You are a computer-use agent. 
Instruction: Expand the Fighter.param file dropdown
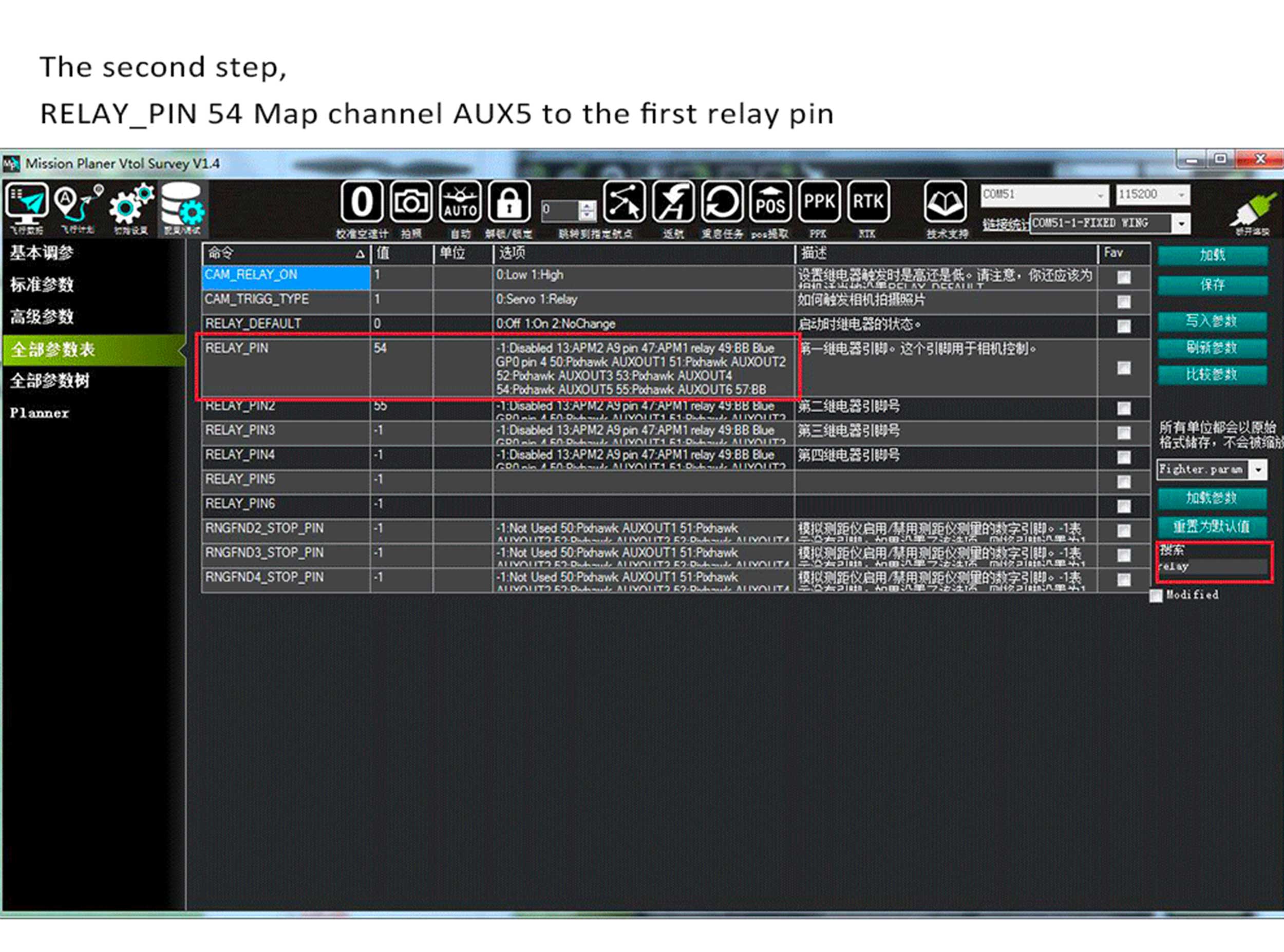click(1258, 470)
